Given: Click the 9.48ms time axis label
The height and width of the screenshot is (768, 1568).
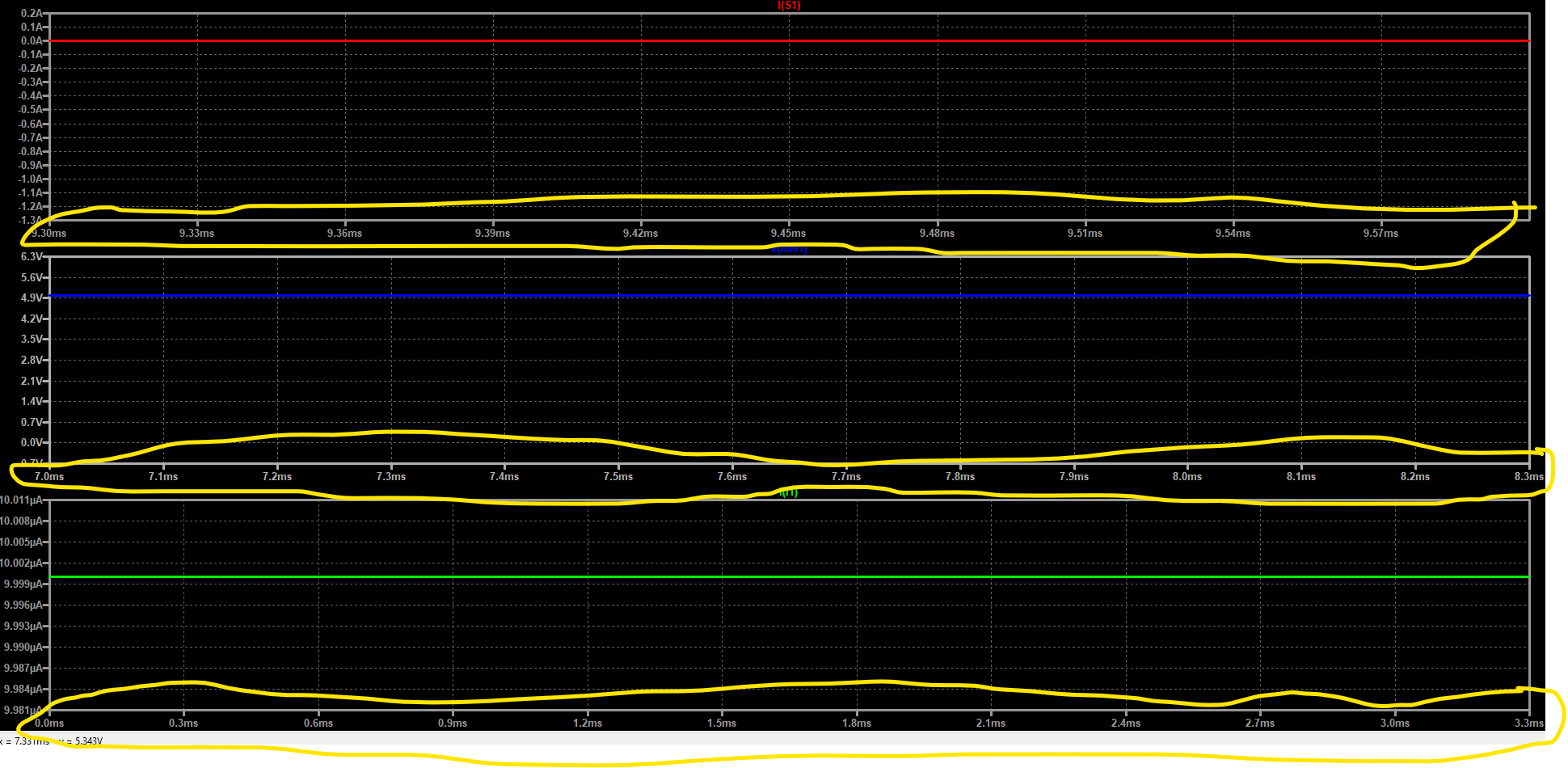Looking at the screenshot, I should pos(937,233).
